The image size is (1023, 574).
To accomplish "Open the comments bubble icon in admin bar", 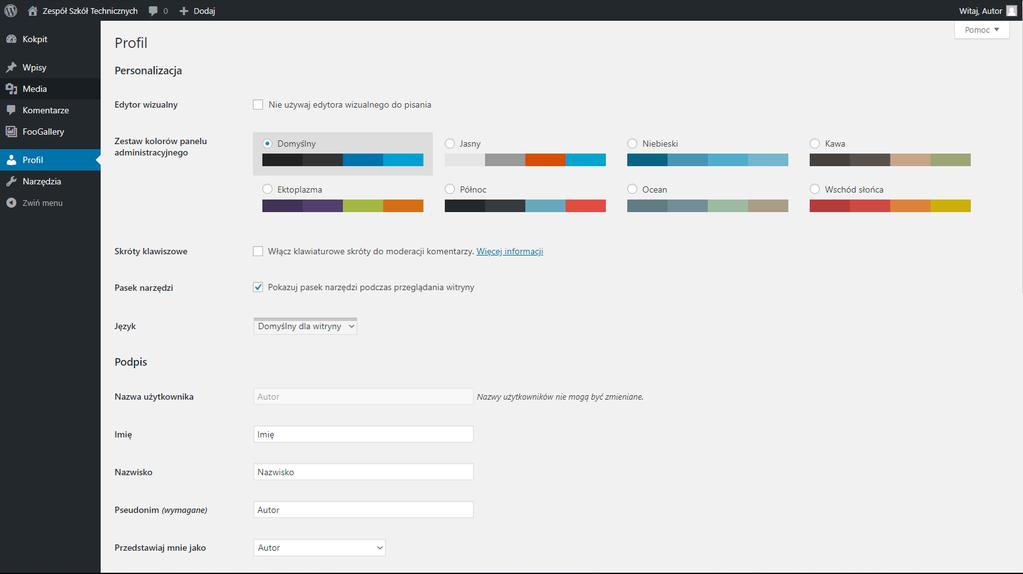I will [x=153, y=10].
